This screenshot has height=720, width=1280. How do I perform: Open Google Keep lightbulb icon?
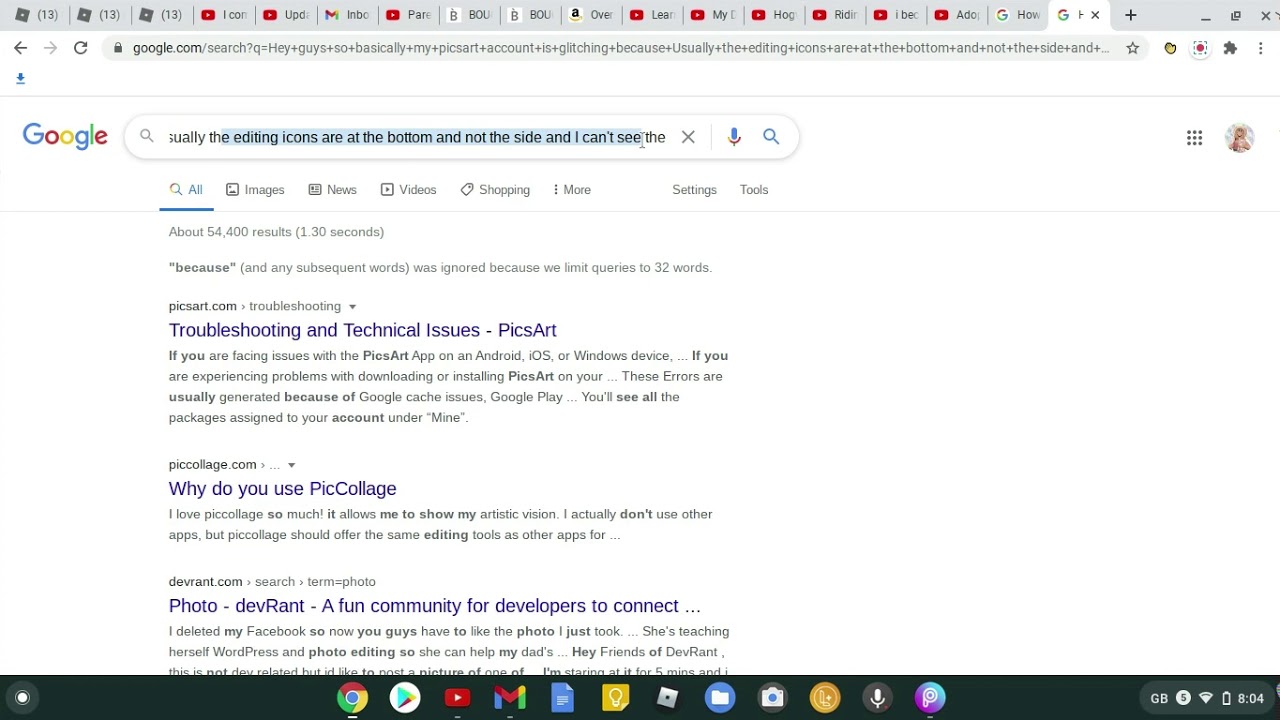pyautogui.click(x=615, y=698)
